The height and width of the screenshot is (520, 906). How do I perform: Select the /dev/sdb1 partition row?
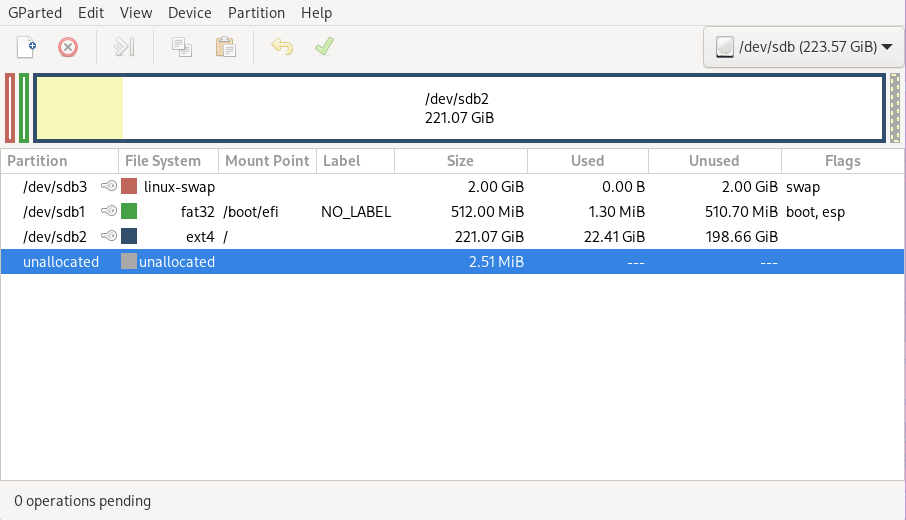[x=452, y=211]
